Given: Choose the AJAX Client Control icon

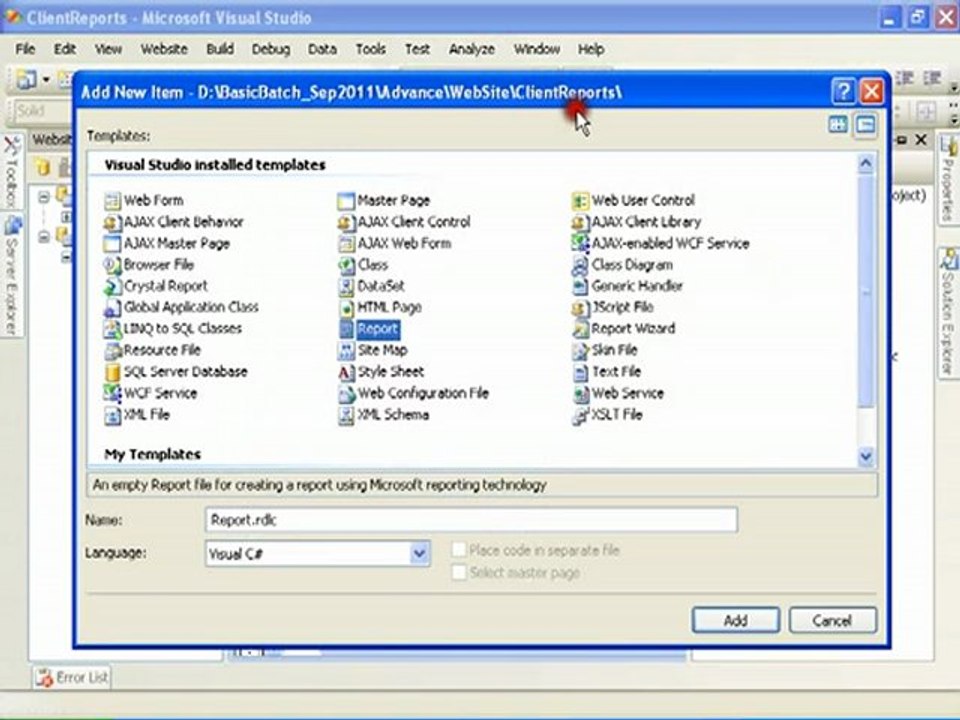Looking at the screenshot, I should pos(346,222).
